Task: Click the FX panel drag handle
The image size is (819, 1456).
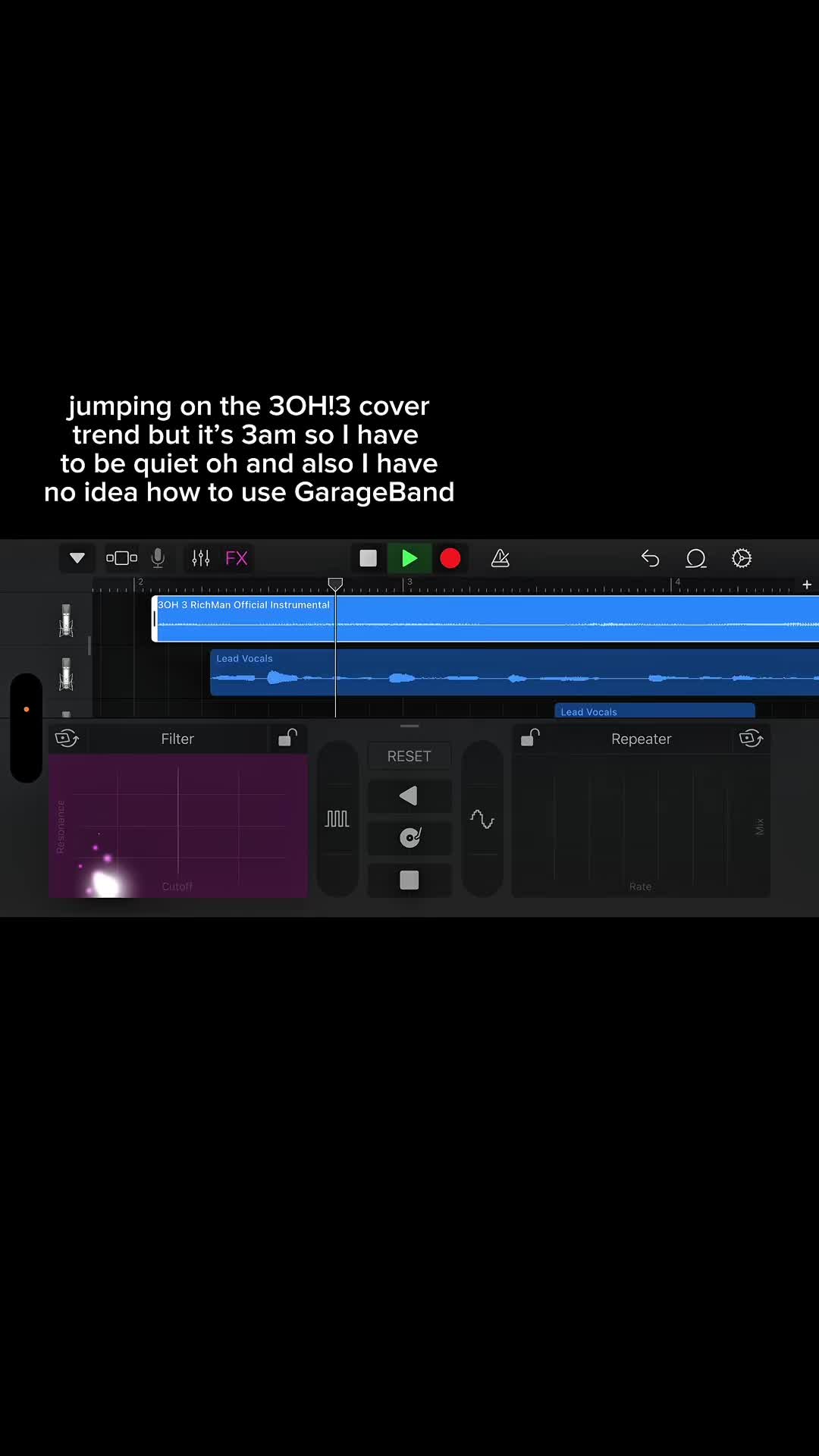Action: pos(409,726)
